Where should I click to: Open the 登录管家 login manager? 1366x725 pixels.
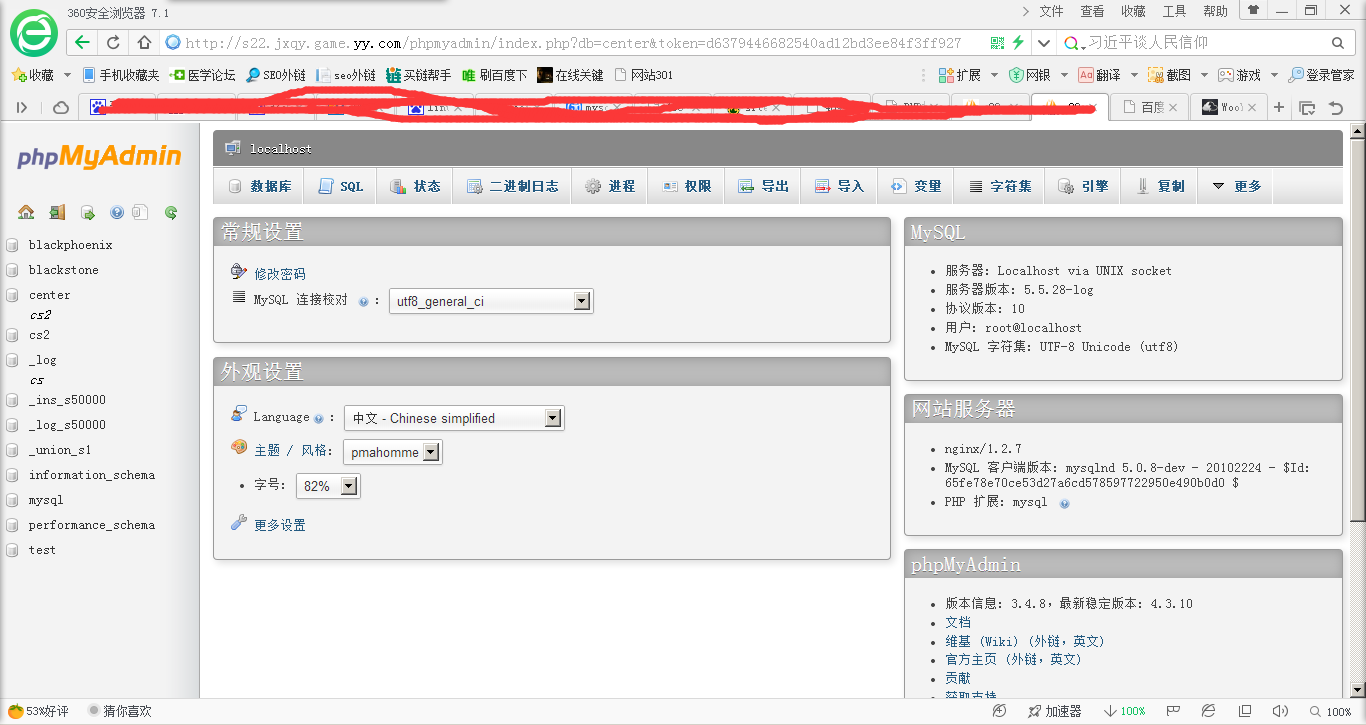pos(1321,75)
